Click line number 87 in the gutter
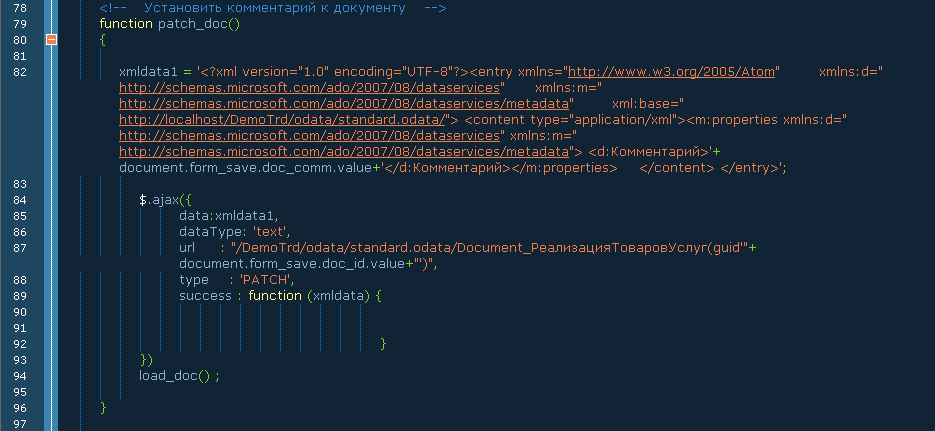935x431 pixels. [20, 247]
